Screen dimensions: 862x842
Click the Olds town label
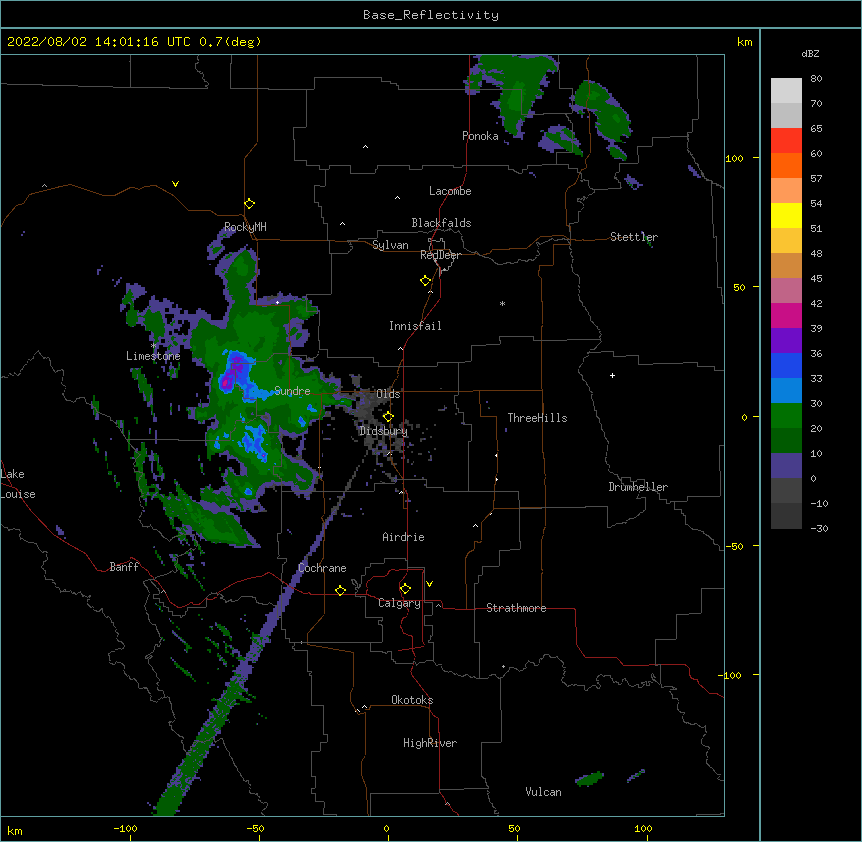[x=388, y=394]
